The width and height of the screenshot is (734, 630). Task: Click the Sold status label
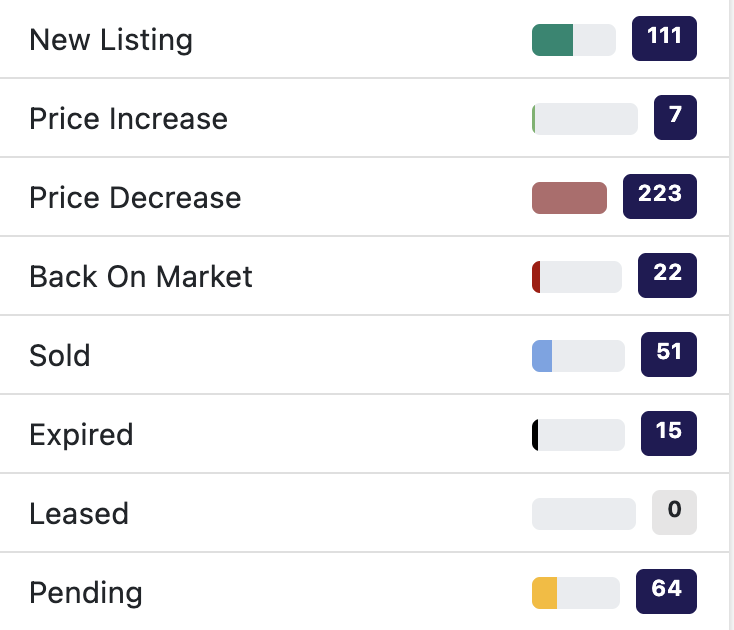coord(60,356)
